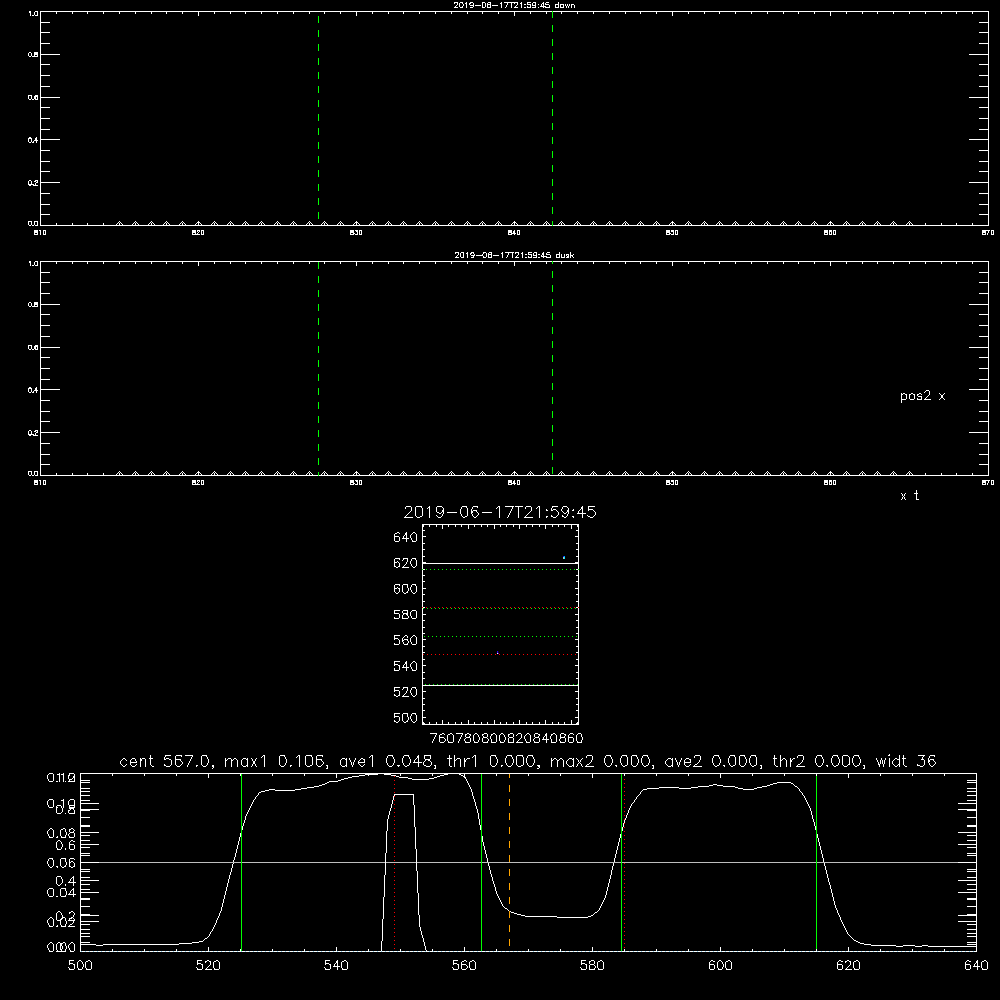The width and height of the screenshot is (1000, 1000).
Task: Click the 'ave2 0.000' value in bottom title
Action: click(x=711, y=761)
